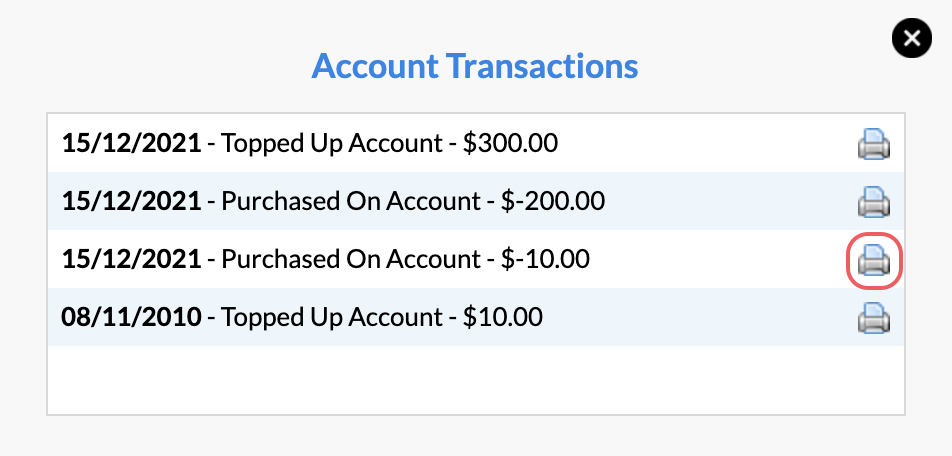Click the date on the $-10.00 row

click(x=131, y=259)
